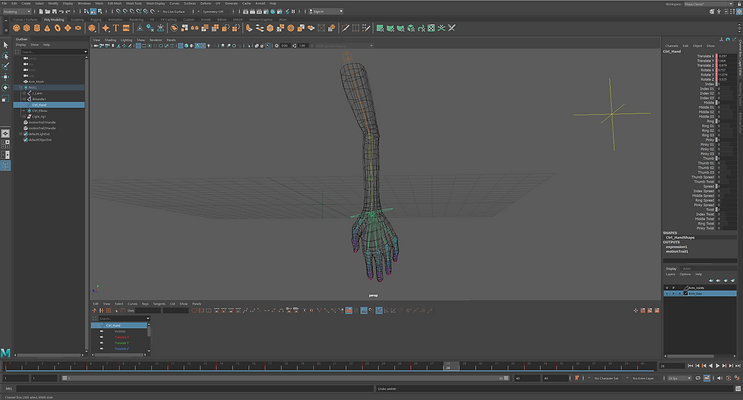Image resolution: width=743 pixels, height=400 pixels.
Task: Select the Poly Sphere shelf icon
Action: click(x=17, y=28)
